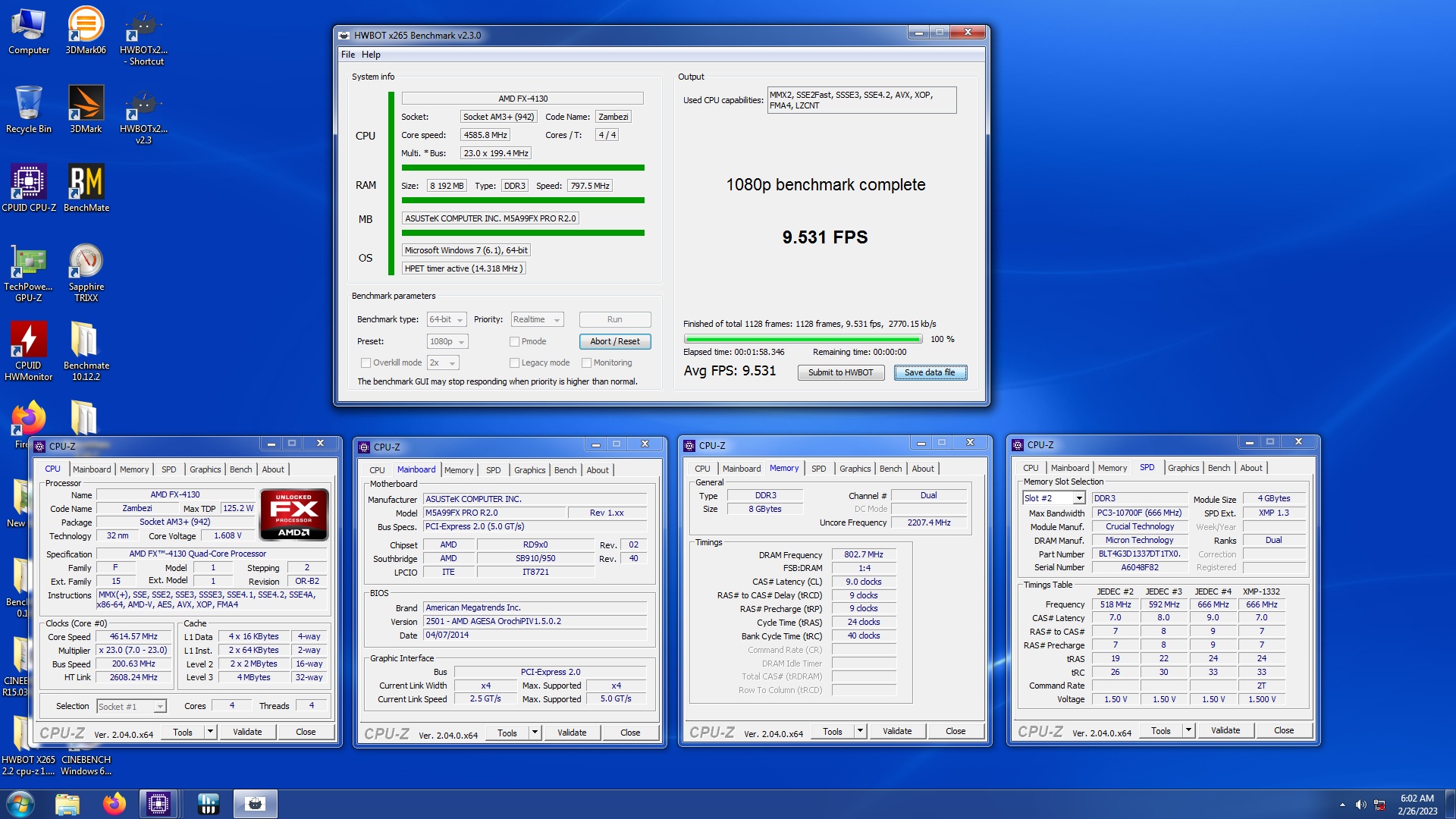Image resolution: width=1456 pixels, height=819 pixels.
Task: Open HWBOTx265 Shortcut desktop icon
Action: [x=143, y=37]
